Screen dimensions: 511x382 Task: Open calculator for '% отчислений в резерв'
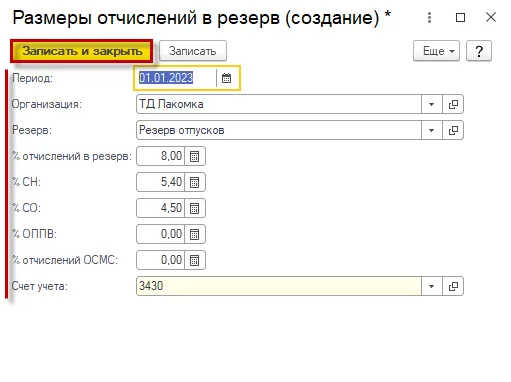(195, 156)
